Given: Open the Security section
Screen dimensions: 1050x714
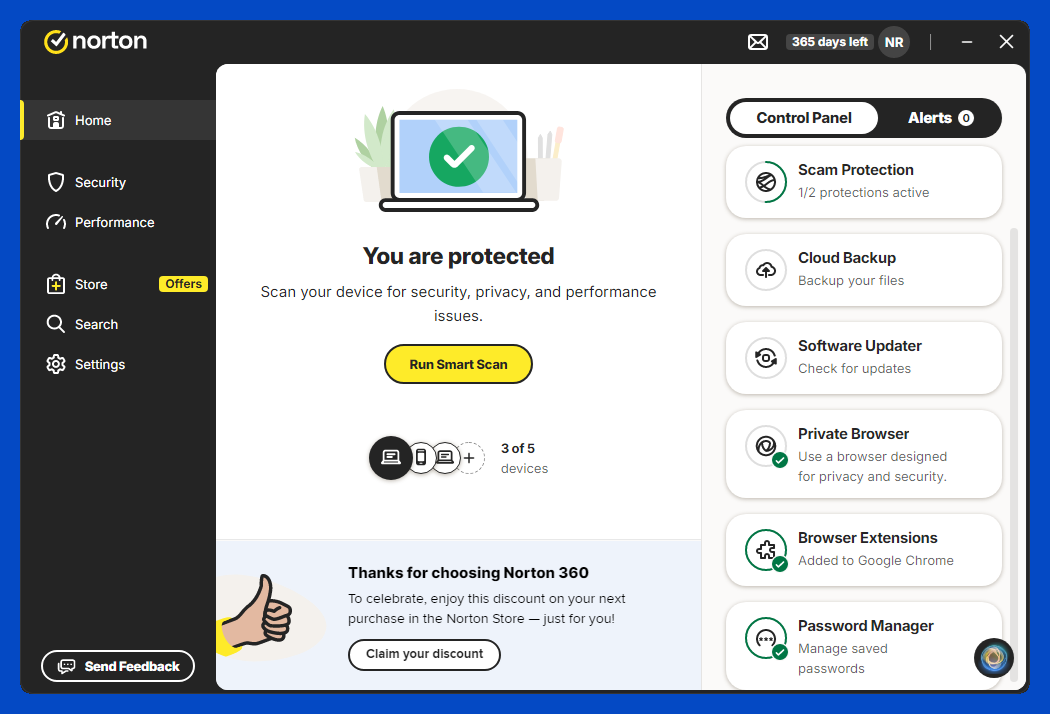Looking at the screenshot, I should point(119,182).
